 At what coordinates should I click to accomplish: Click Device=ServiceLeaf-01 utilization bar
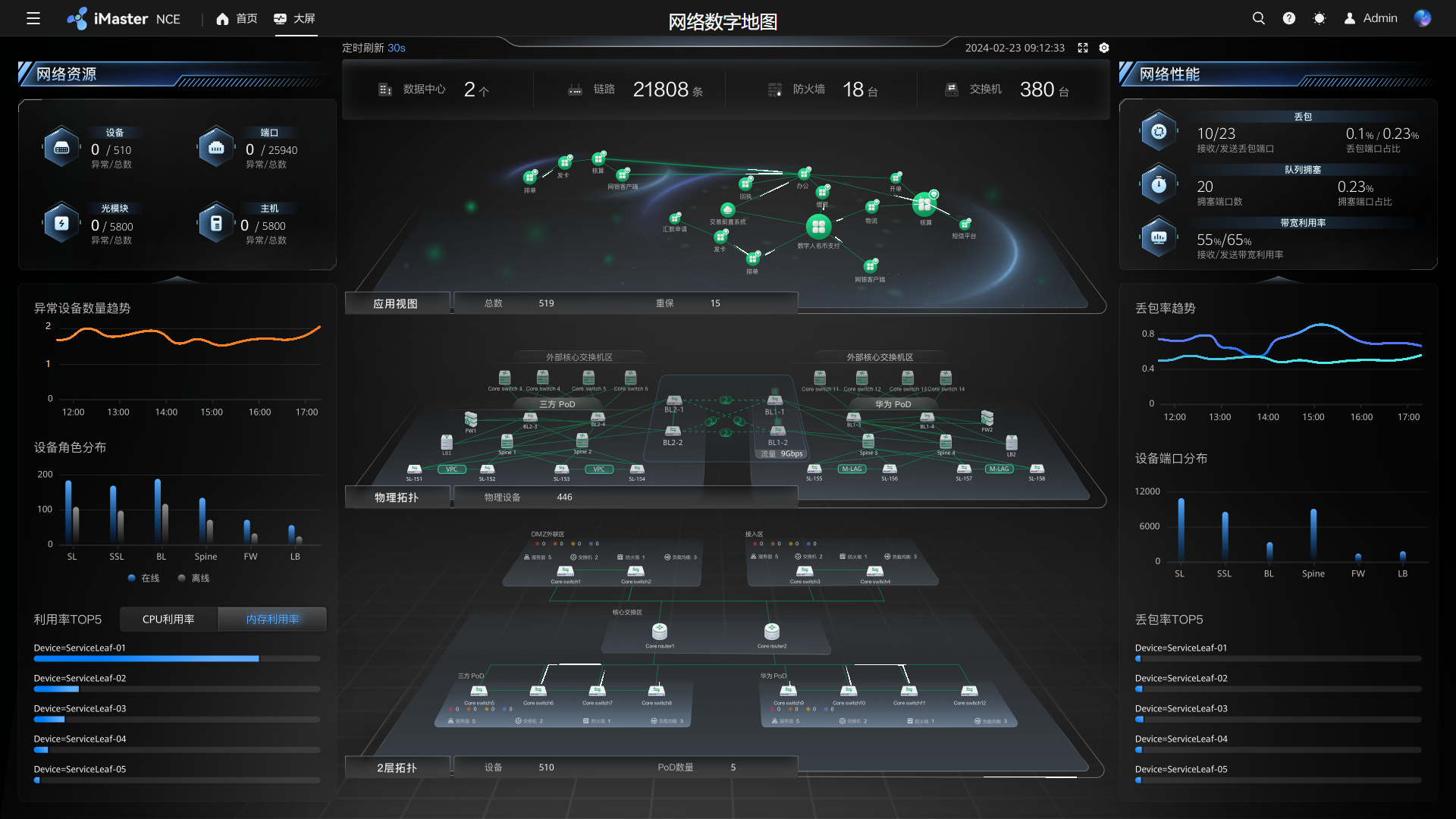[146, 658]
